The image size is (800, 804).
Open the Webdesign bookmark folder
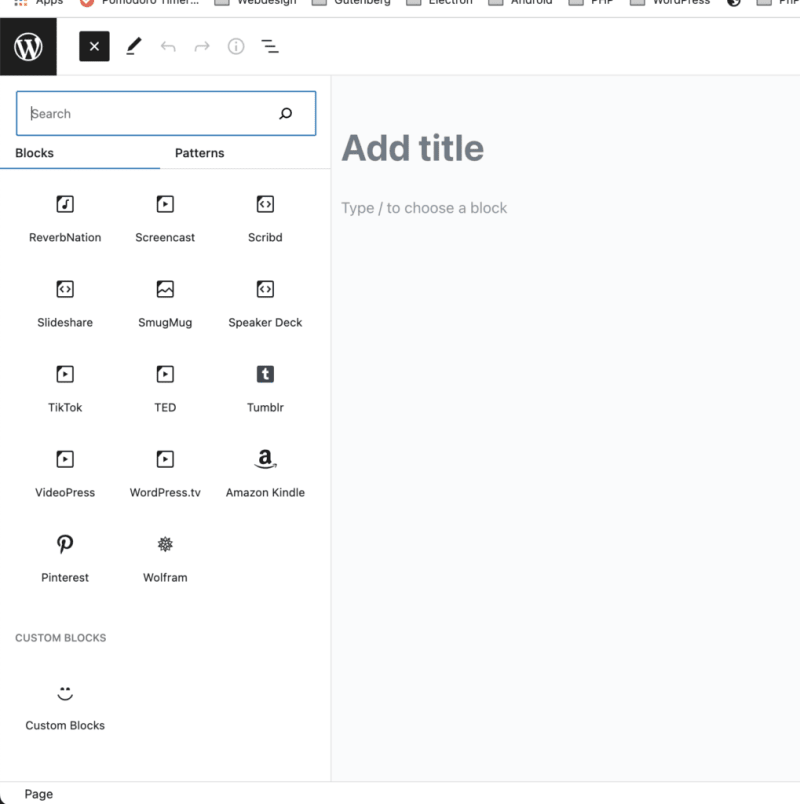pos(255,3)
